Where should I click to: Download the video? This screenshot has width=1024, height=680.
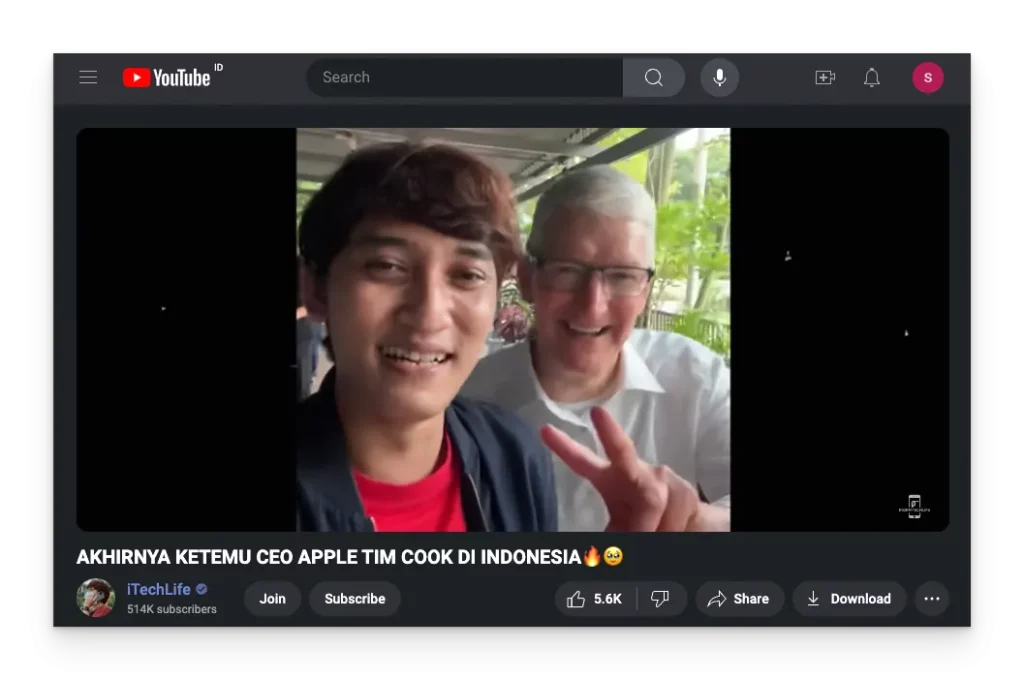849,598
